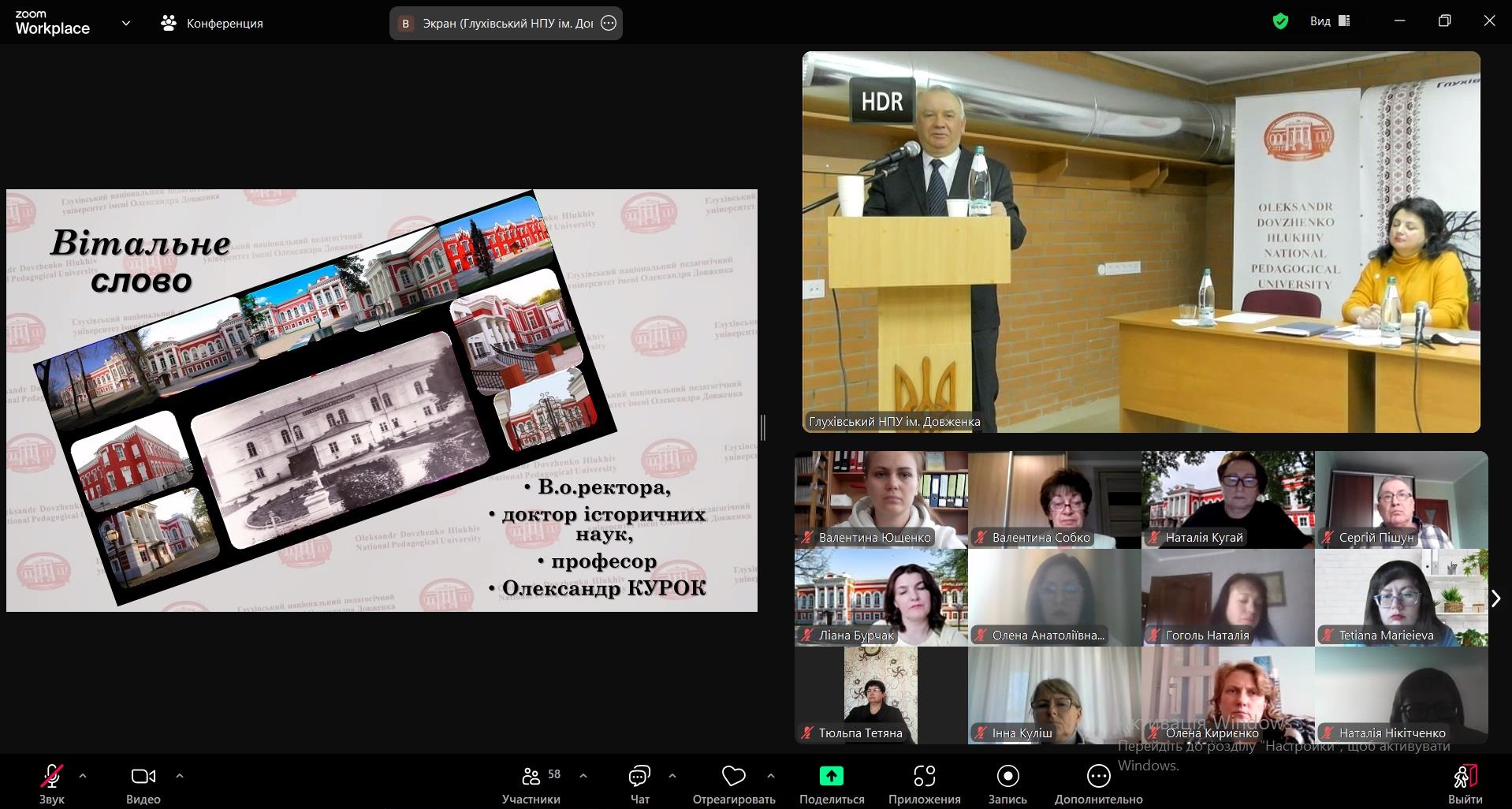
Task: Open the Zoom Workplace dropdown chevron
Action: pyautogui.click(x=126, y=23)
